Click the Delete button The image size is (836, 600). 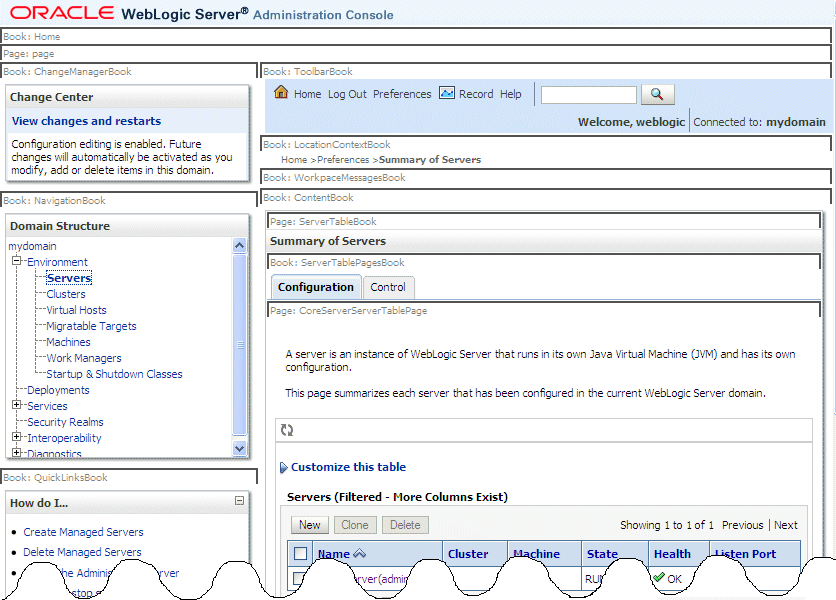point(405,525)
